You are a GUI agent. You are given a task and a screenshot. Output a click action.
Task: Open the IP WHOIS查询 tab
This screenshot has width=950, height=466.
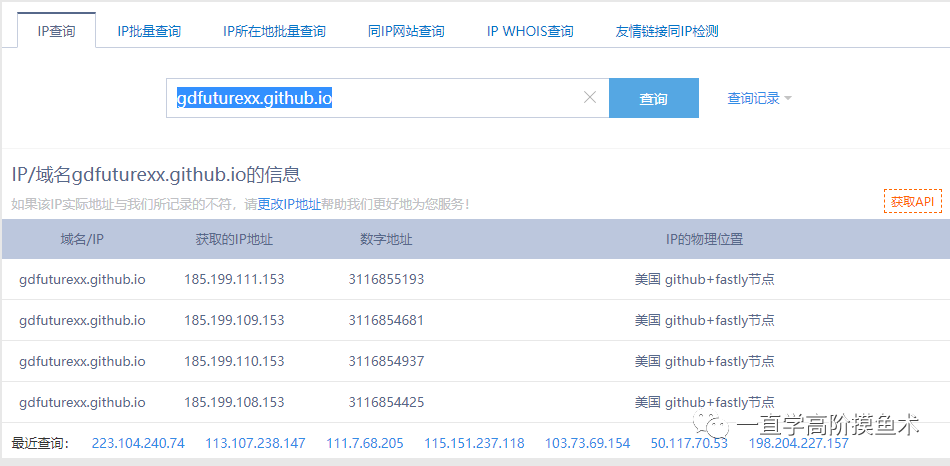coord(530,32)
